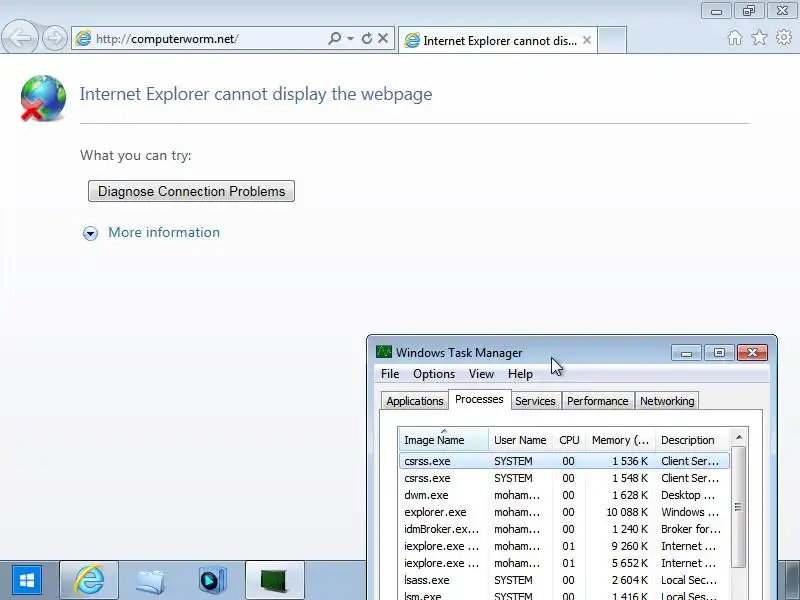Open the Tools gear icon

coord(784,37)
